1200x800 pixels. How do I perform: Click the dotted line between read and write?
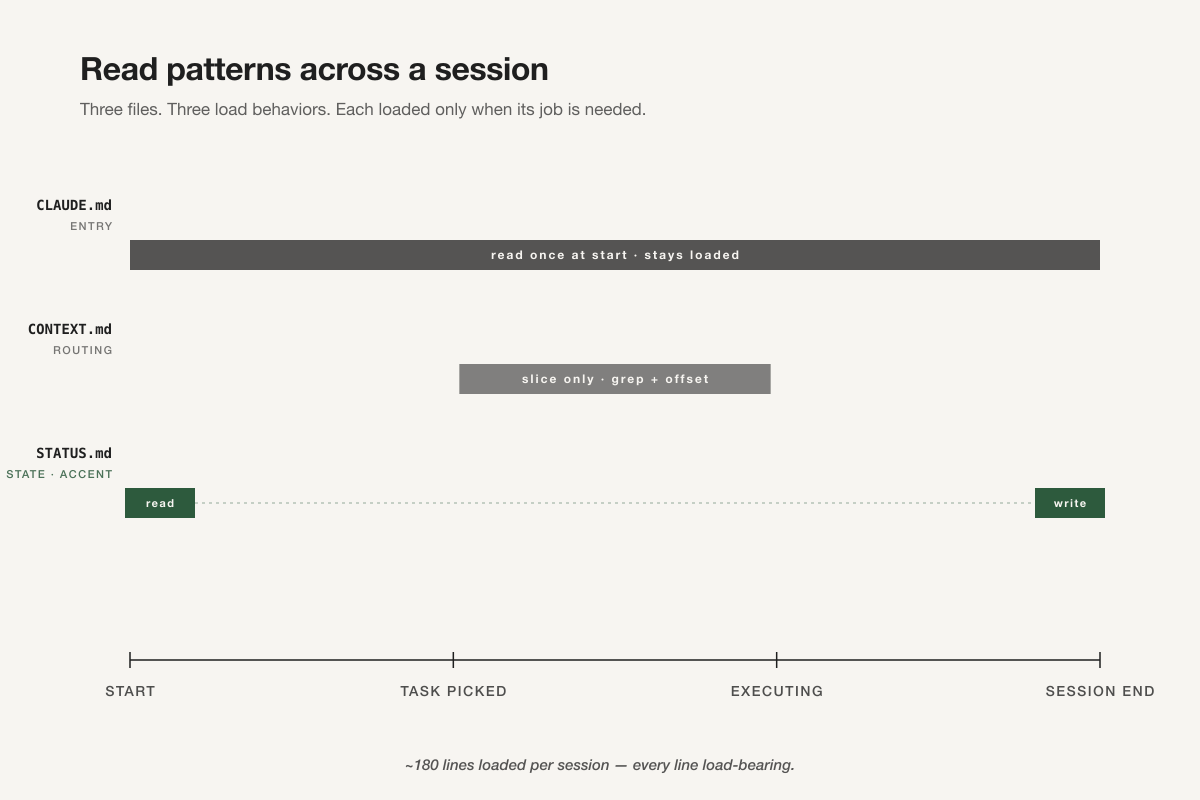(x=615, y=503)
